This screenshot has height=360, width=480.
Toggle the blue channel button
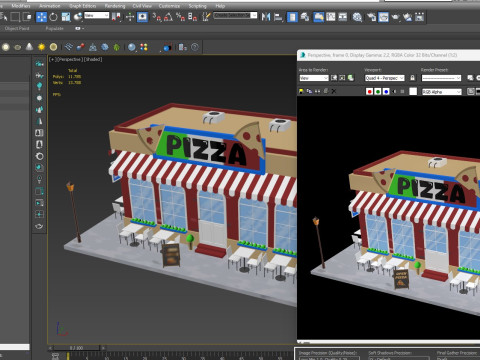tap(386, 91)
